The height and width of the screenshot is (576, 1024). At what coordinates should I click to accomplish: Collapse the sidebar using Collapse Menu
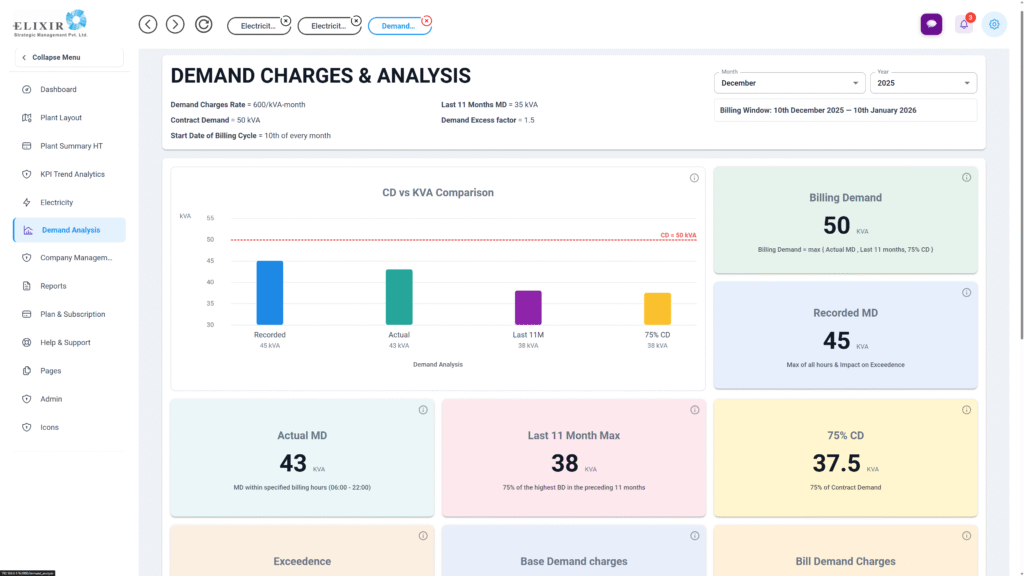click(x=68, y=57)
